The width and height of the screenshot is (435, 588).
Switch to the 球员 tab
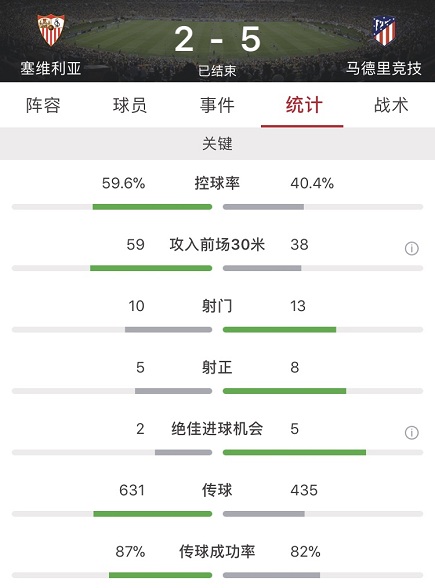[130, 105]
